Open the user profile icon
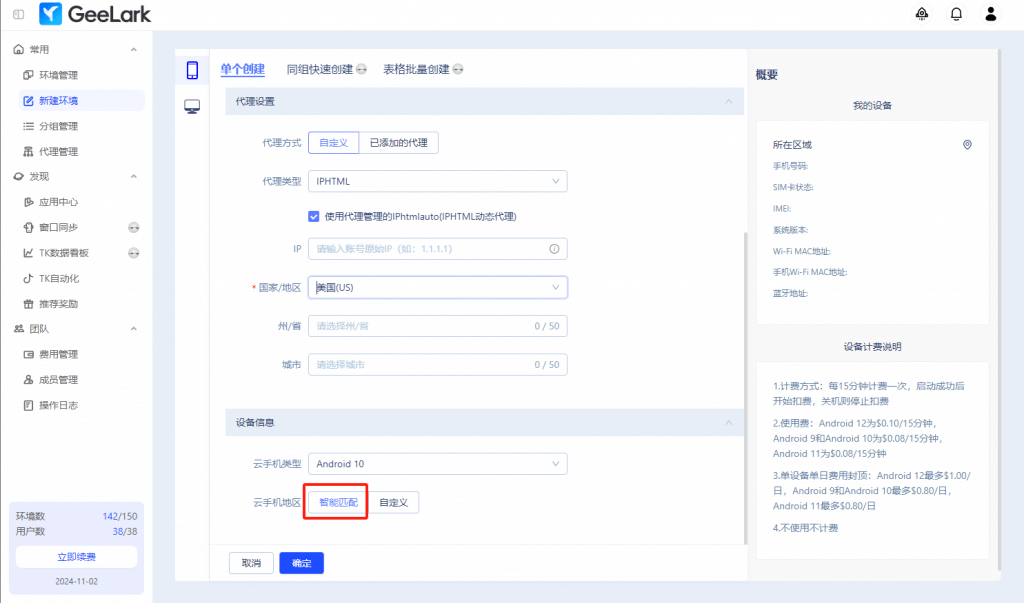Viewport: 1024px width, 603px height. pyautogui.click(x=991, y=14)
